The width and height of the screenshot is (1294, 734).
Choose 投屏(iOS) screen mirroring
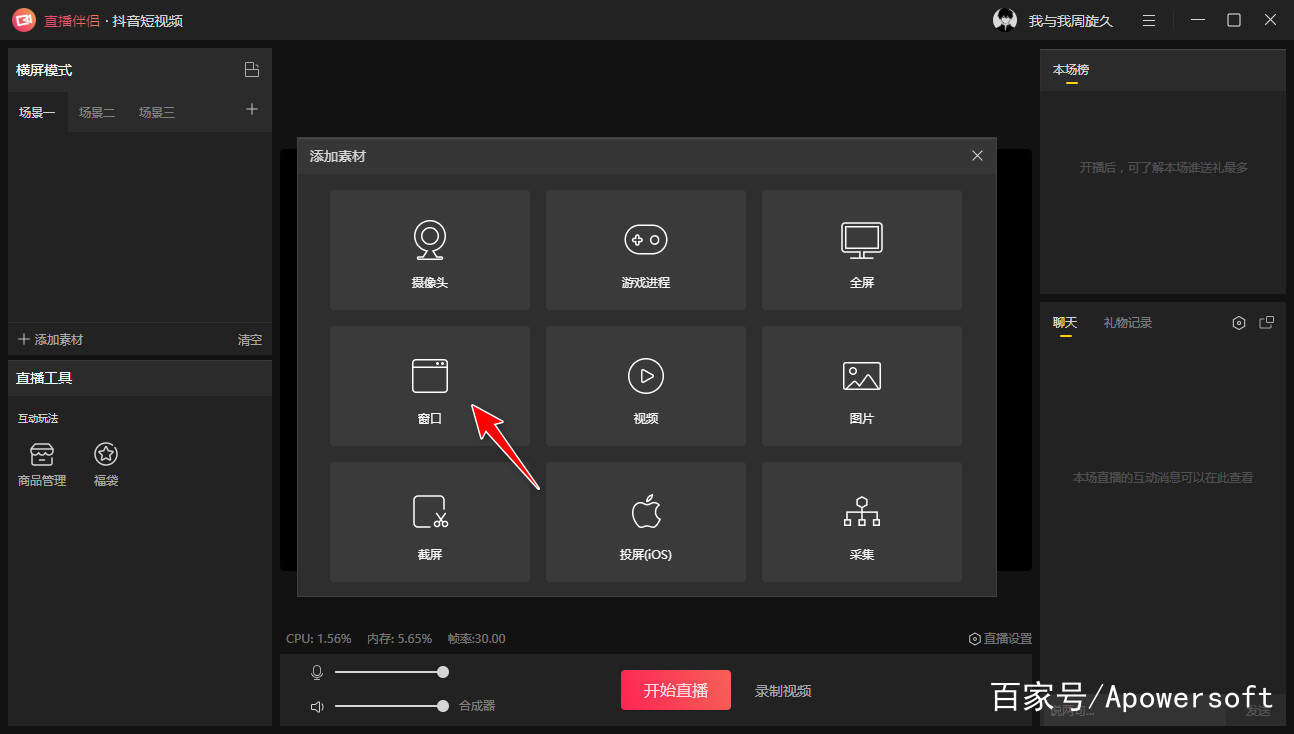pyautogui.click(x=646, y=522)
